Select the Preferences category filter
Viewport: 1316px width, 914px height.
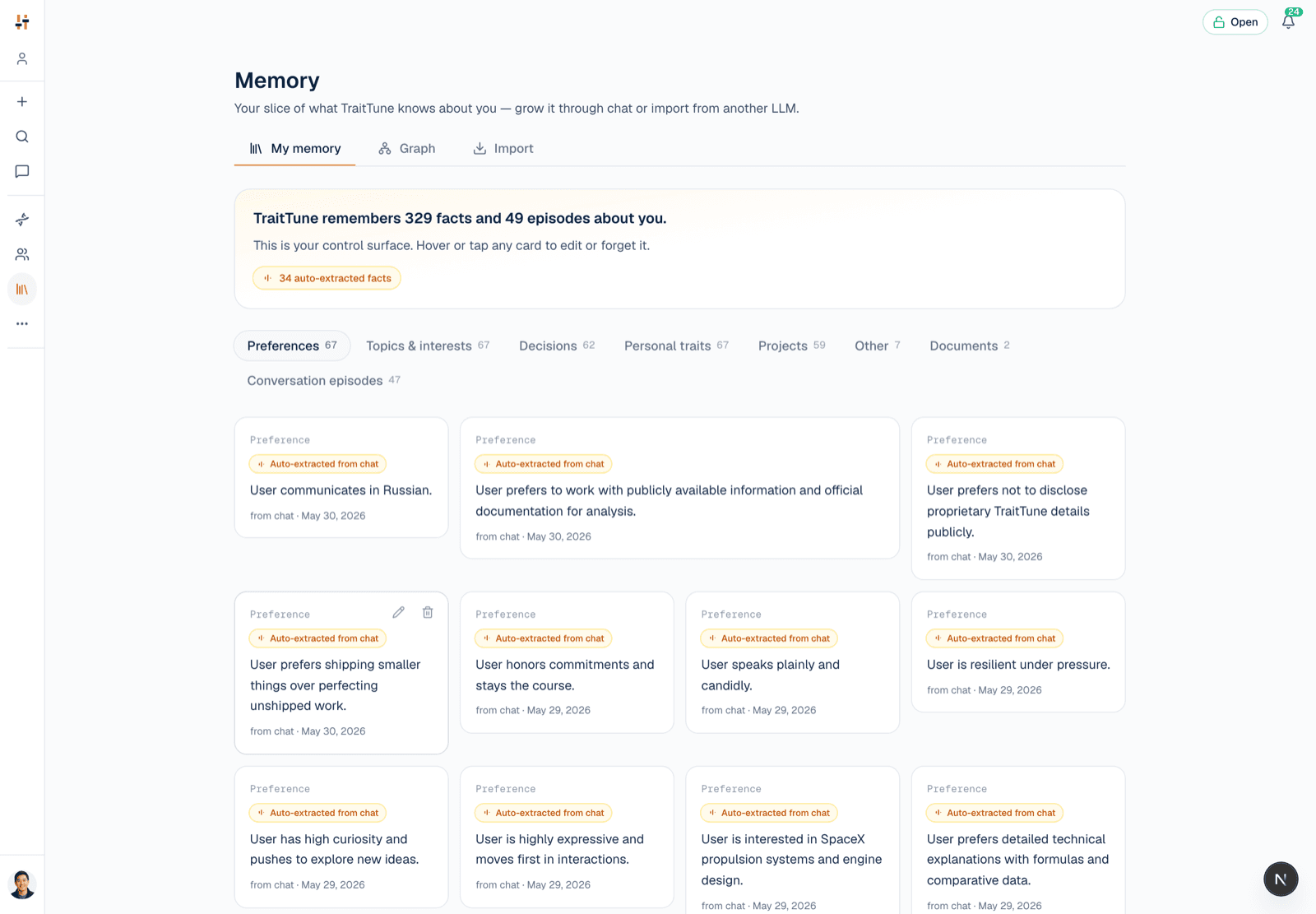click(x=292, y=346)
